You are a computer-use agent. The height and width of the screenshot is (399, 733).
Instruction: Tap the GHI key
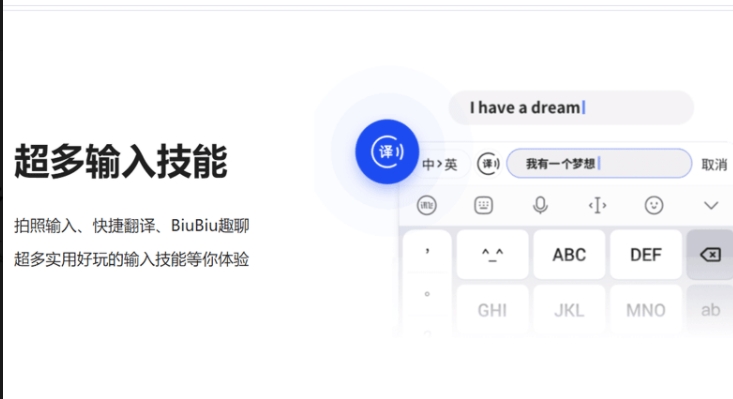point(492,310)
